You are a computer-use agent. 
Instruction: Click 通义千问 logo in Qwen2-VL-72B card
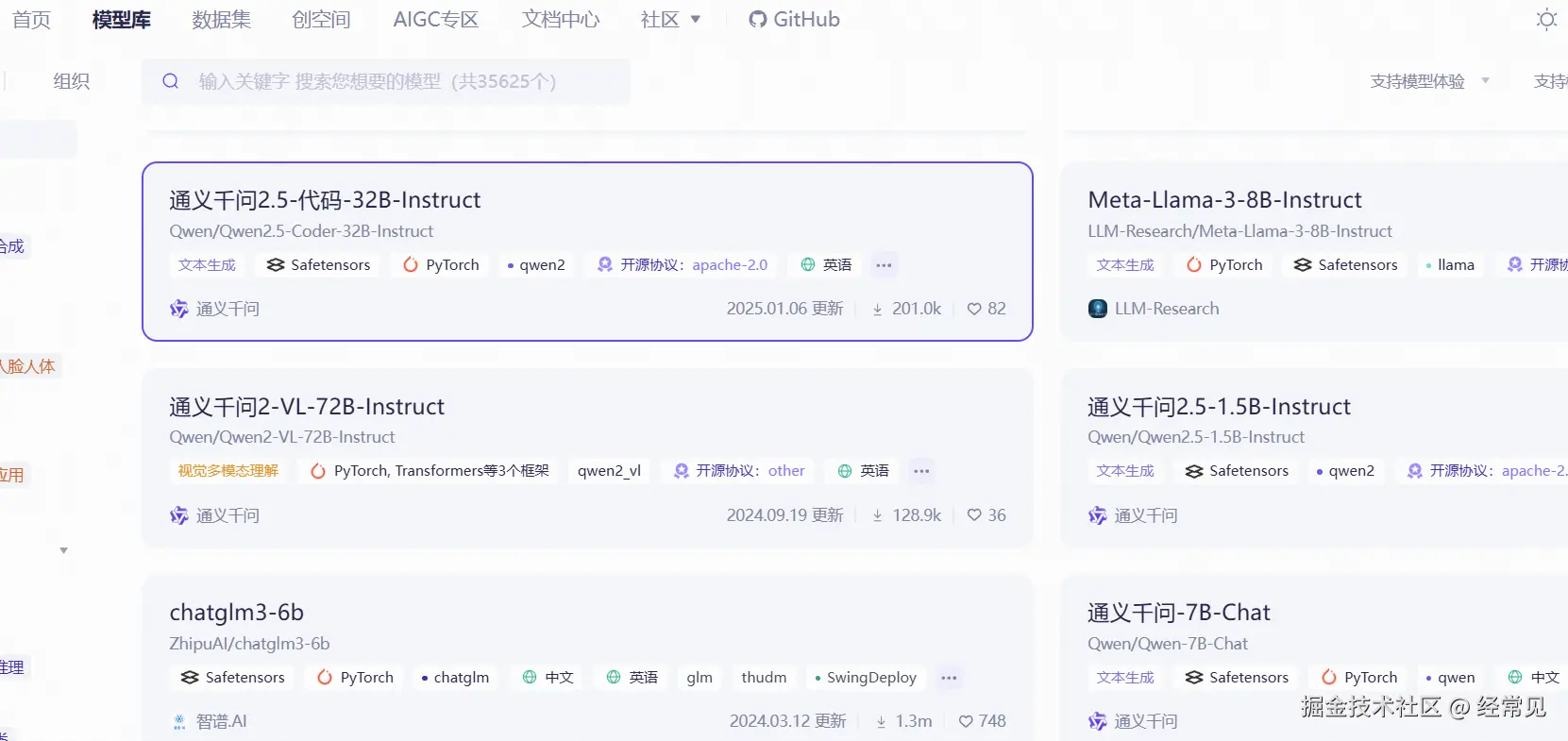click(178, 515)
